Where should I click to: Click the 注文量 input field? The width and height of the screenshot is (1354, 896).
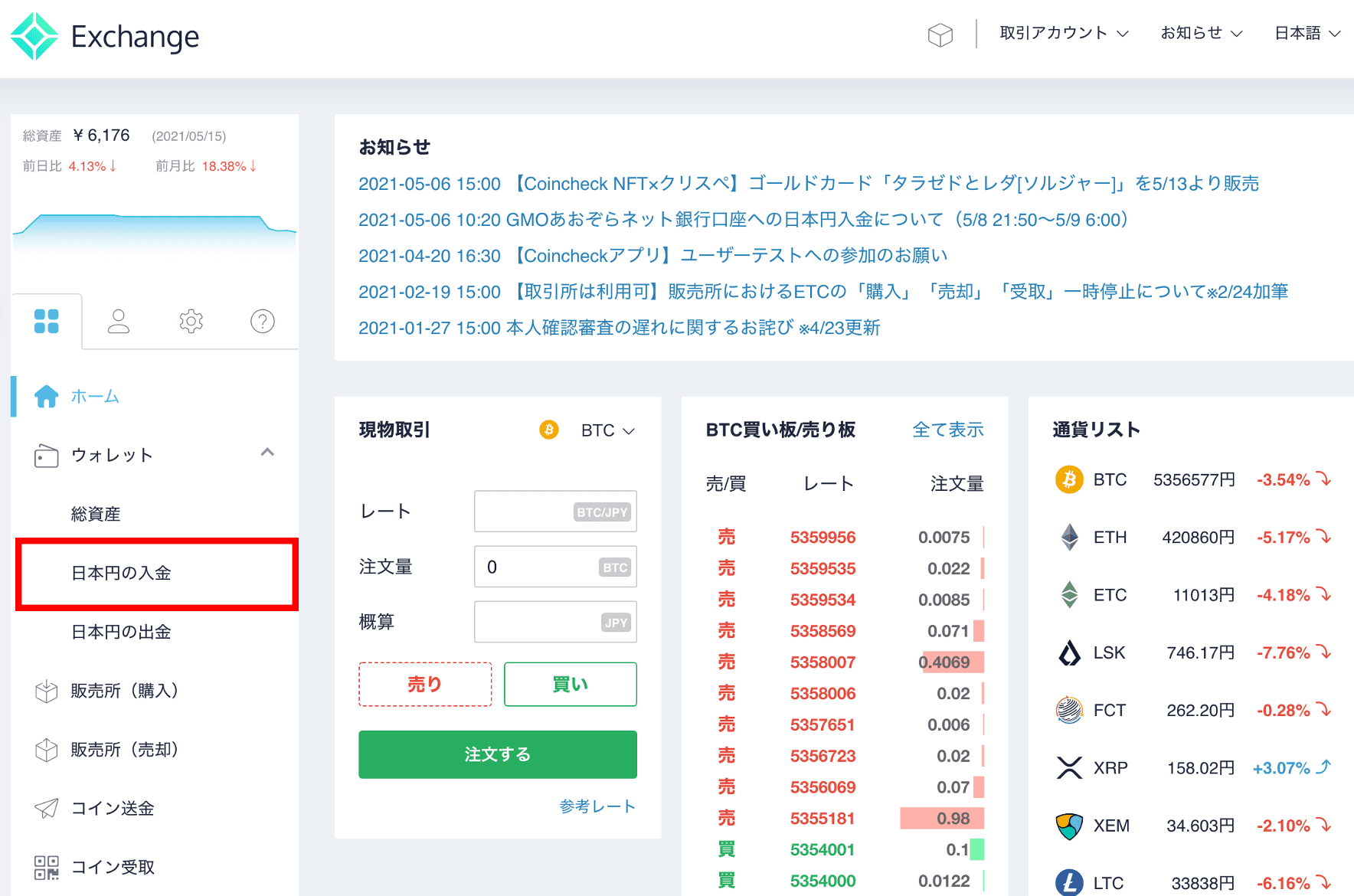tap(554, 567)
